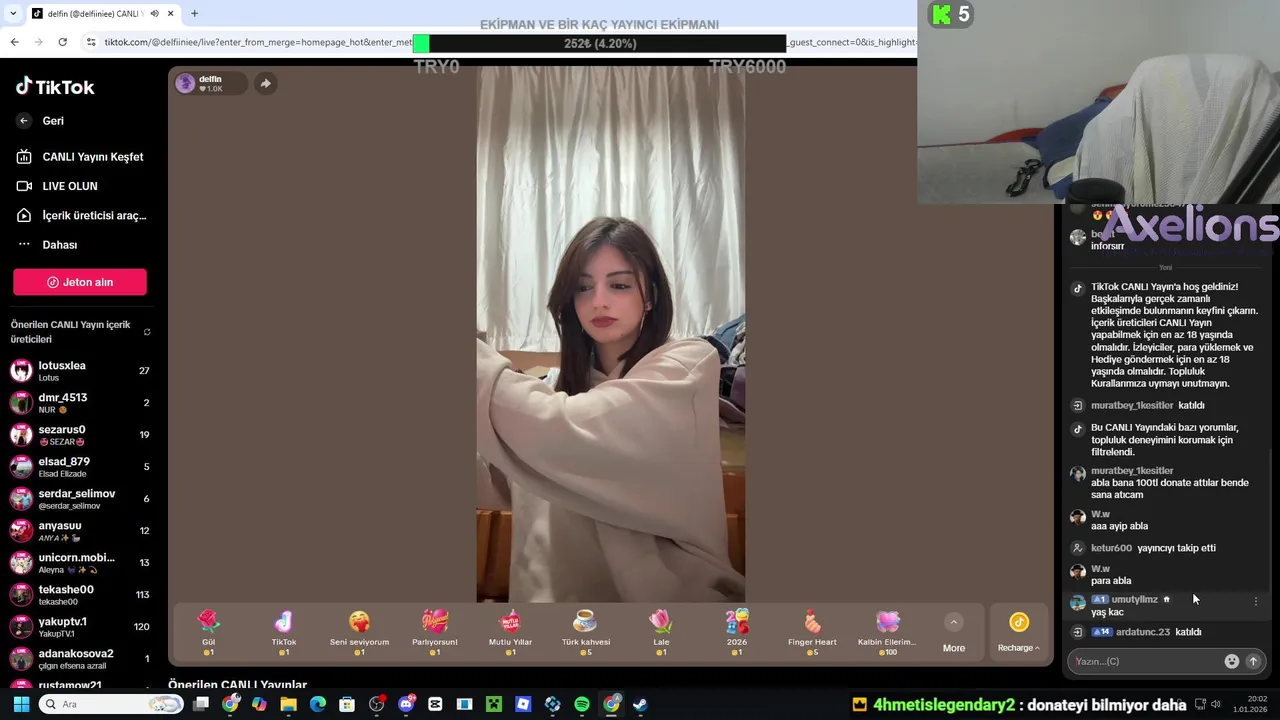Image resolution: width=1280 pixels, height=720 pixels.
Task: Open Roblox from the taskbar
Action: (x=523, y=704)
